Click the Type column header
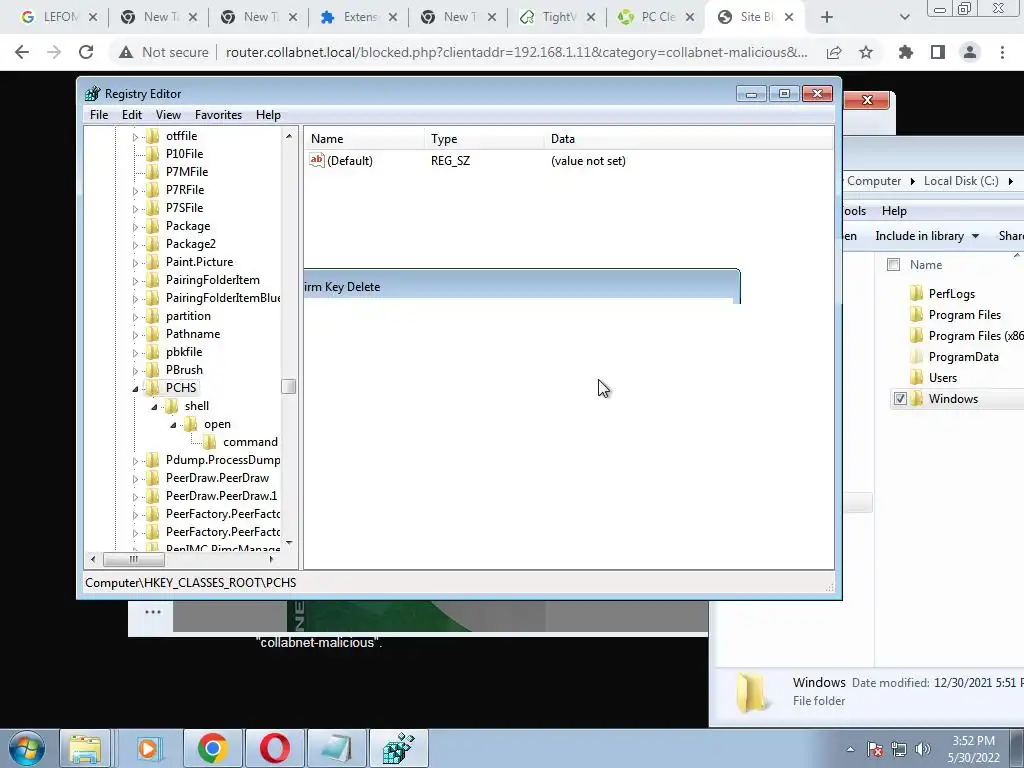Viewport: 1024px width, 768px height. click(x=483, y=138)
